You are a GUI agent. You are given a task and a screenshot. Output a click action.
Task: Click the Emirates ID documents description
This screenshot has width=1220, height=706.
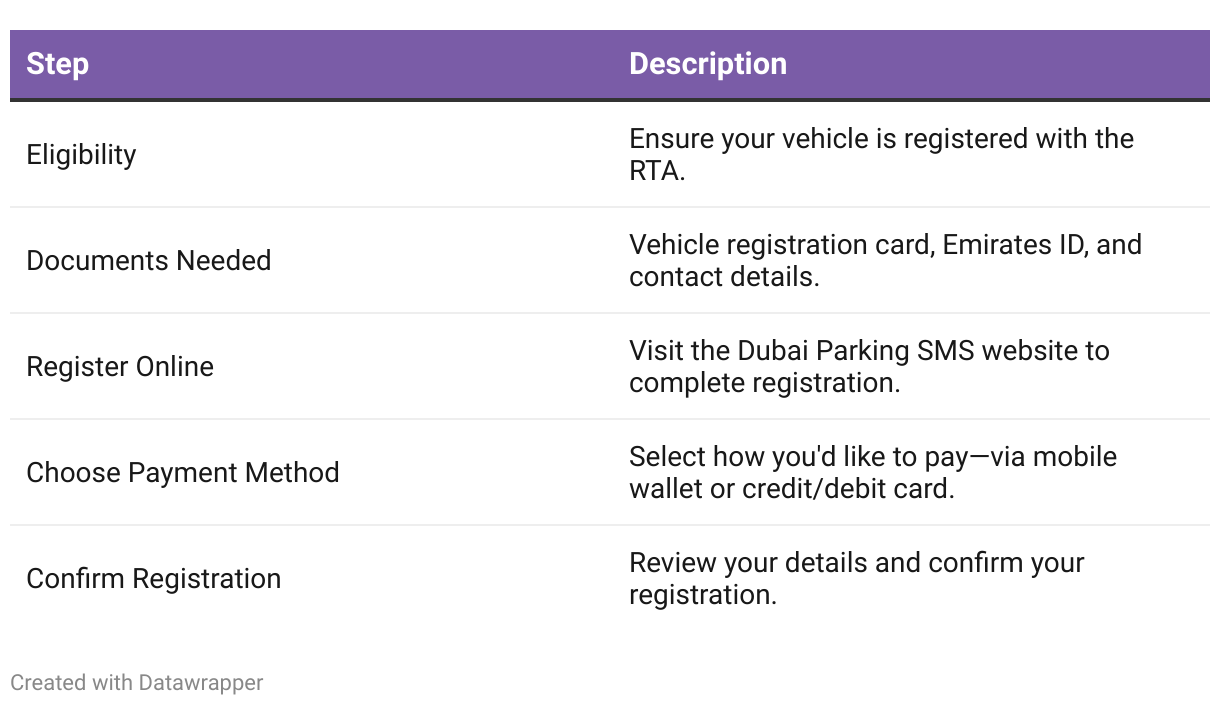(885, 261)
